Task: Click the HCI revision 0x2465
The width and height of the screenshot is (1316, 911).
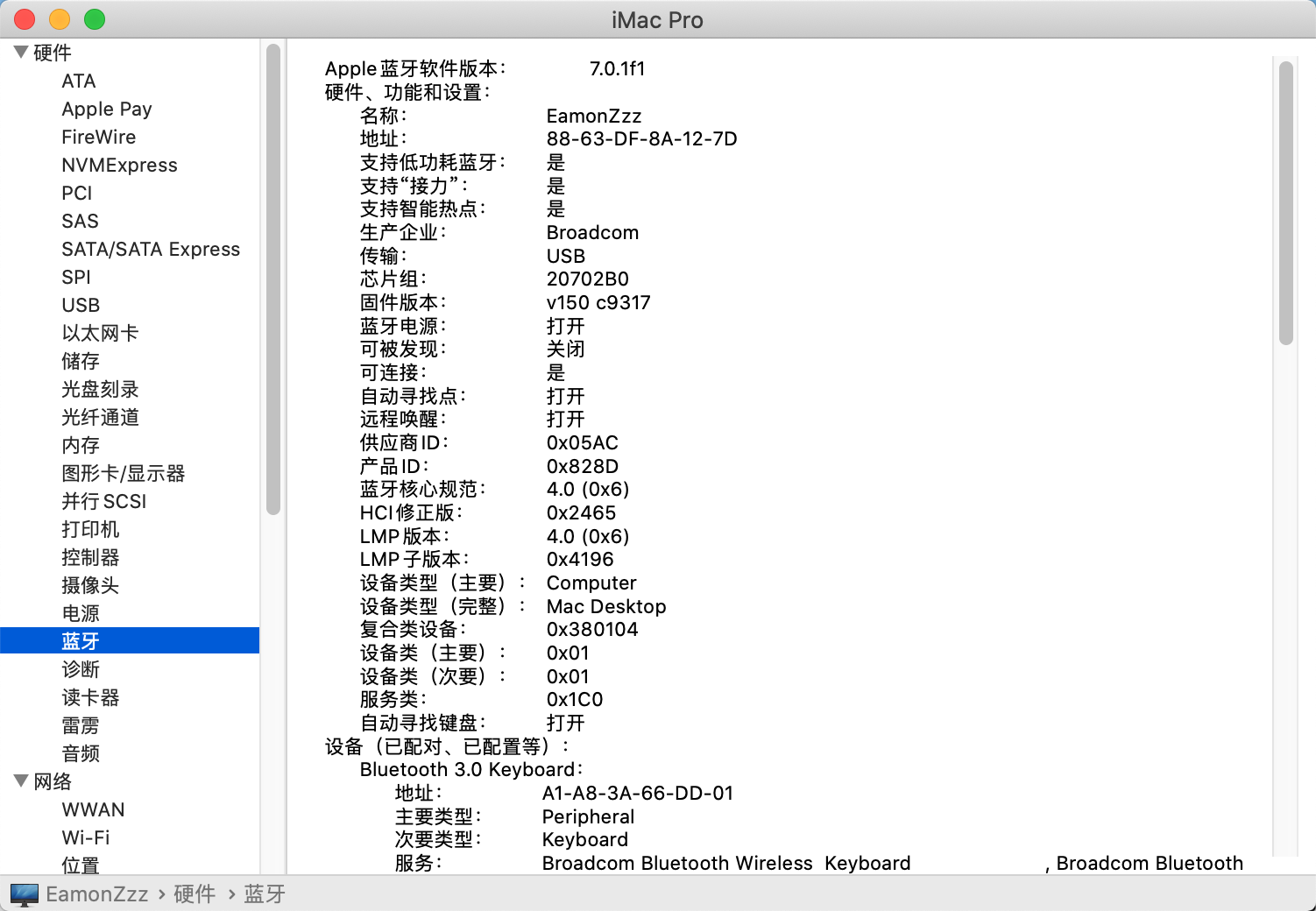Action: [581, 512]
